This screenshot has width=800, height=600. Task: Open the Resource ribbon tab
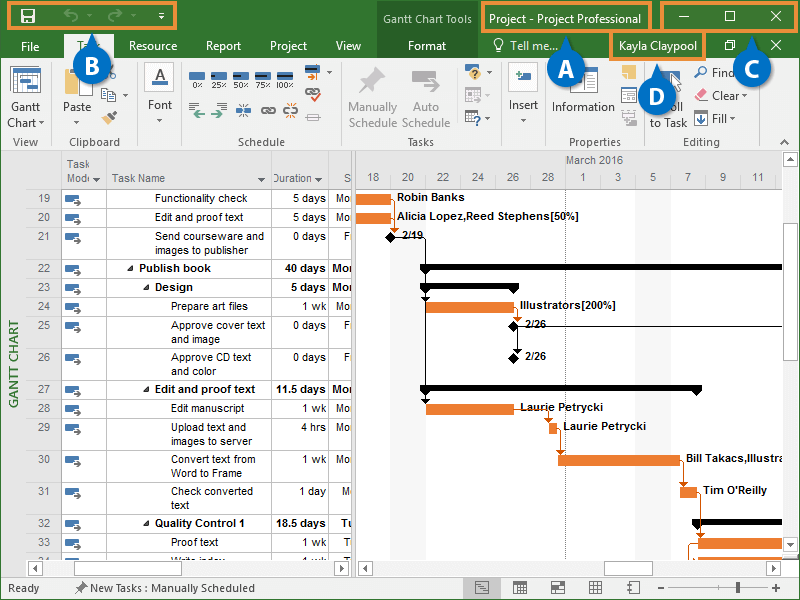pos(153,46)
